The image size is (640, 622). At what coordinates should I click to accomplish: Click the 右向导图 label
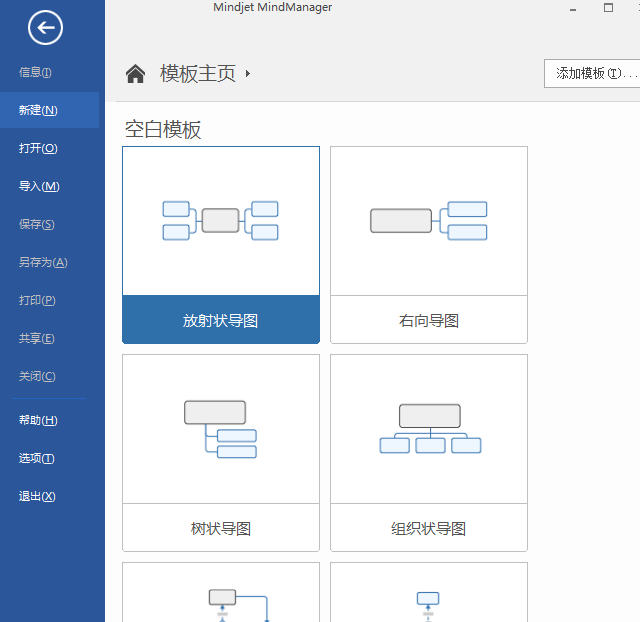pyautogui.click(x=429, y=321)
